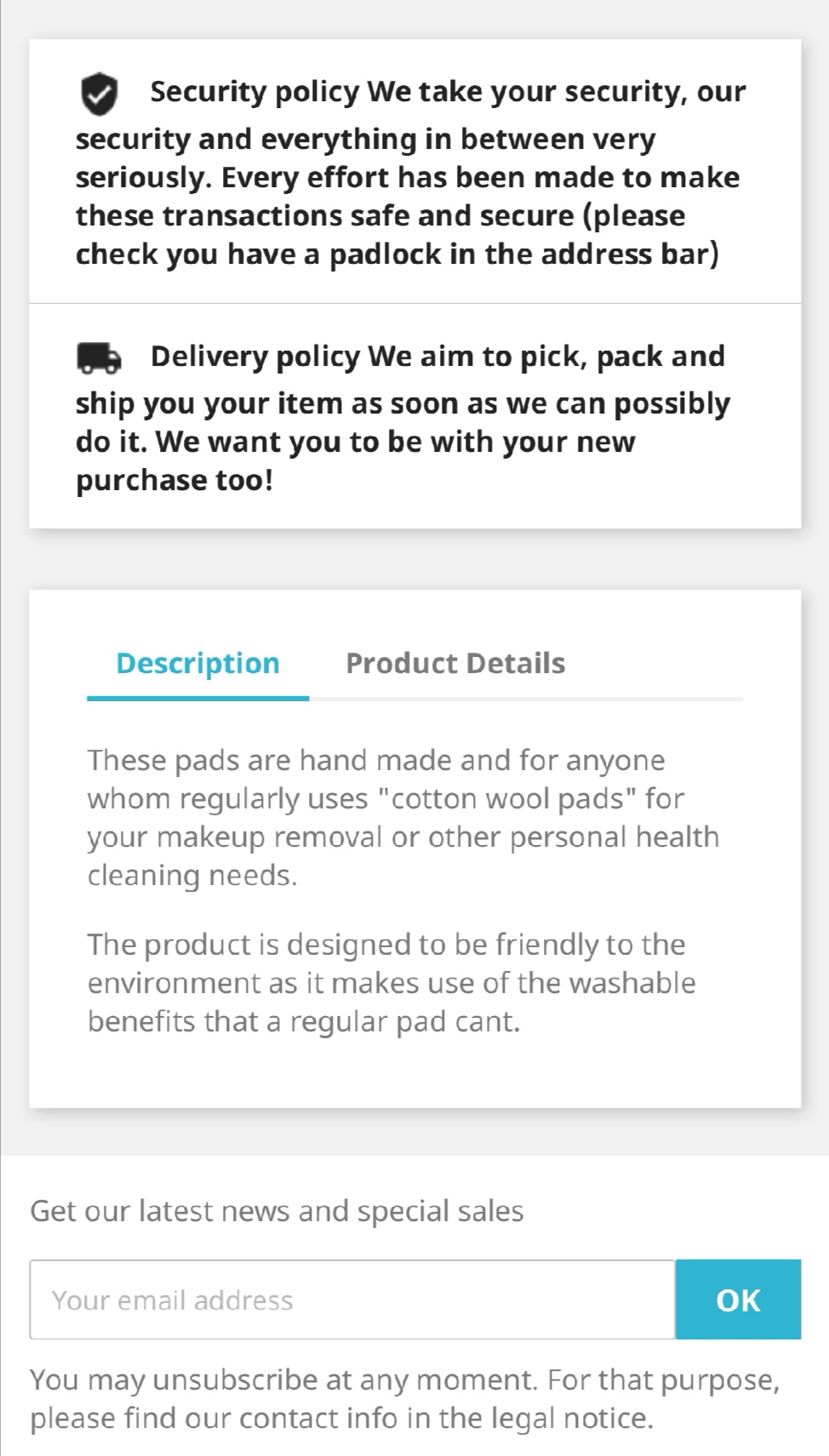Click the blue underline beneath Description tab
Viewport: 829px width, 1456px height.
click(197, 699)
